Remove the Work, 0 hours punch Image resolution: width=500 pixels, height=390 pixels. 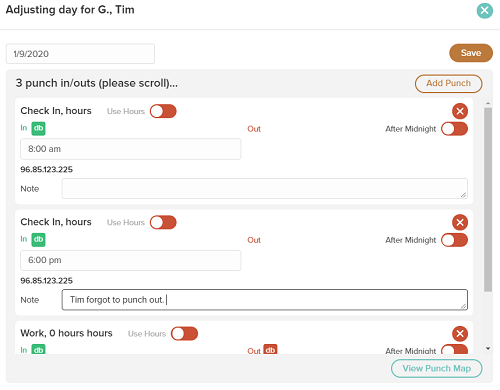[x=460, y=333]
